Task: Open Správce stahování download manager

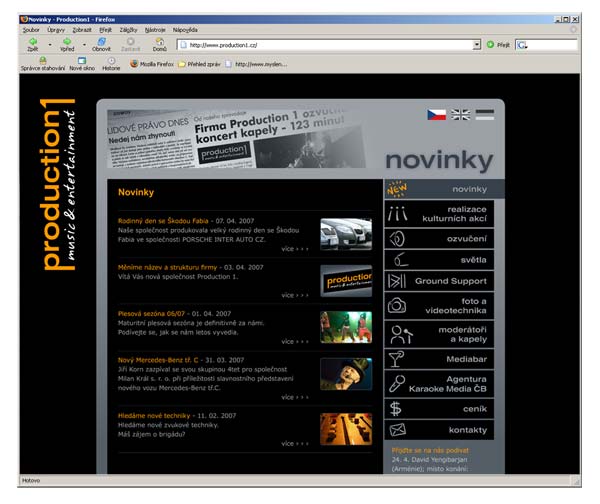Action: [43, 64]
